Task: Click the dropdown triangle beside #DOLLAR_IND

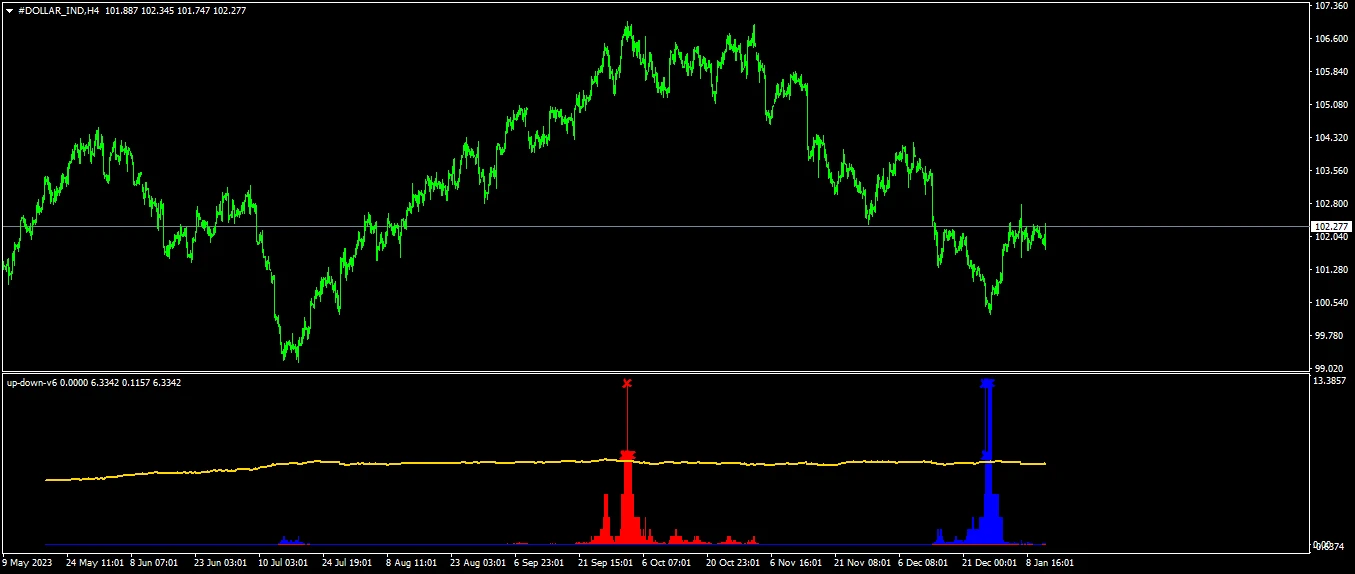Action: click(9, 10)
